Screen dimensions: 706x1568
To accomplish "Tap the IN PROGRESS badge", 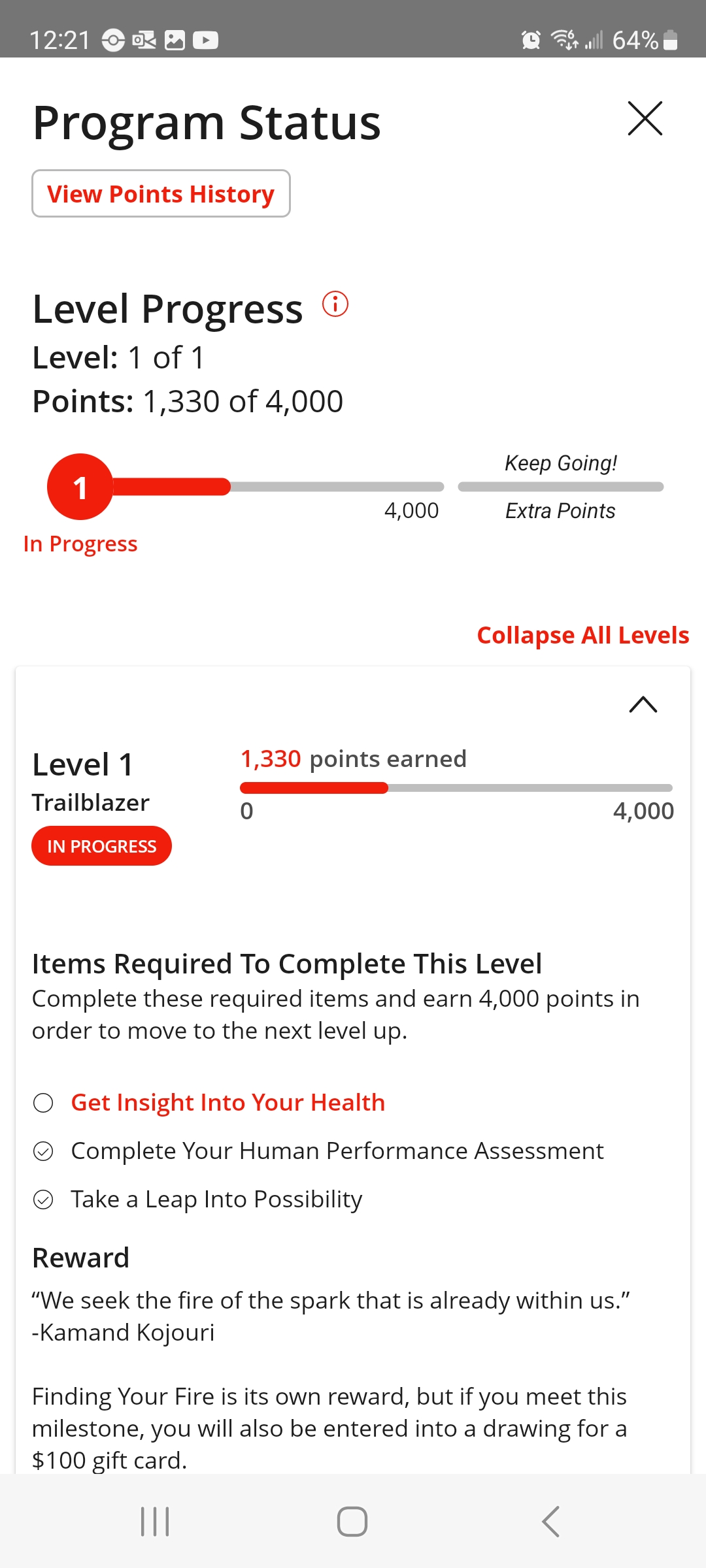I will (101, 846).
